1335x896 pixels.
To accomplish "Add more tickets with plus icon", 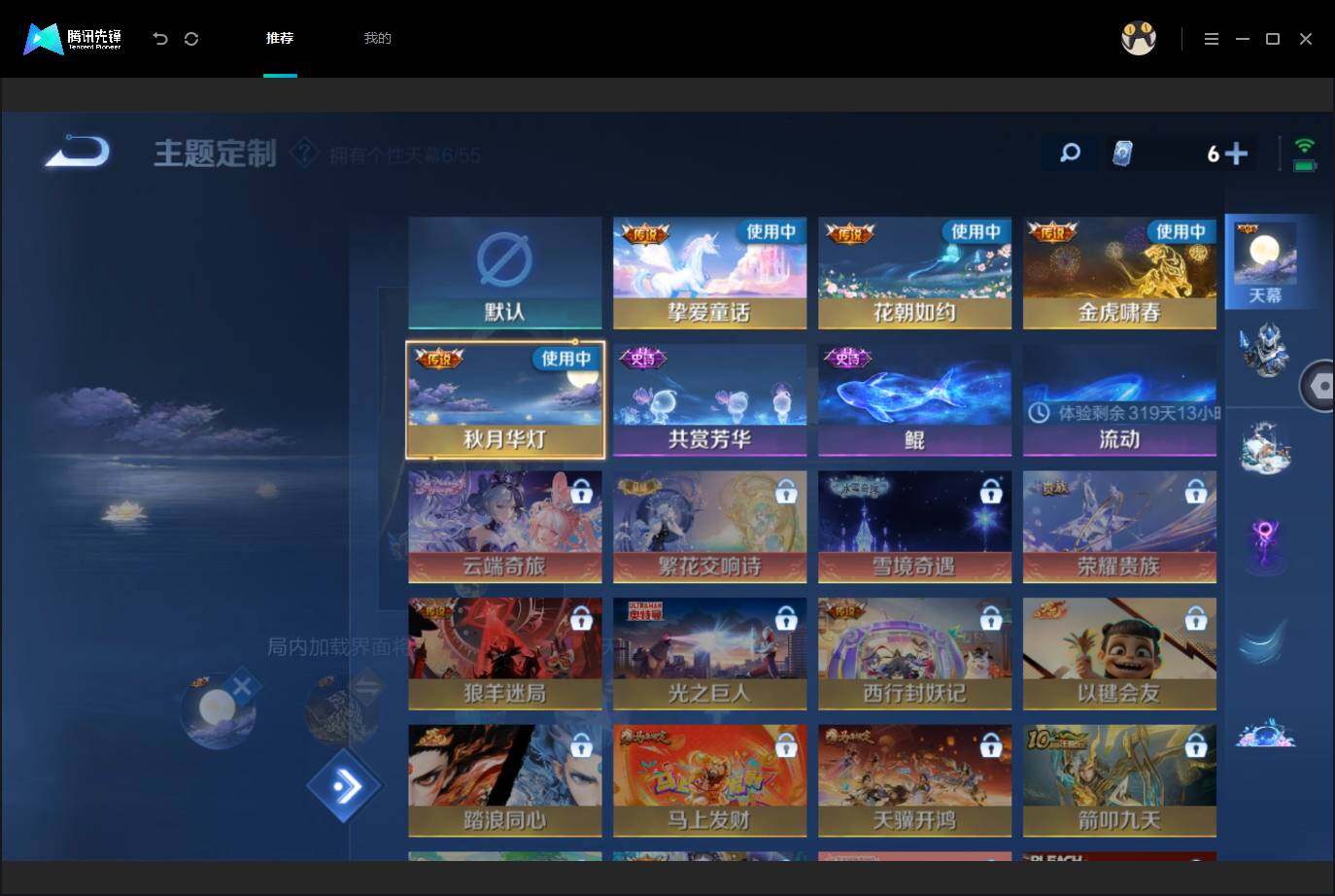I will [x=1236, y=154].
